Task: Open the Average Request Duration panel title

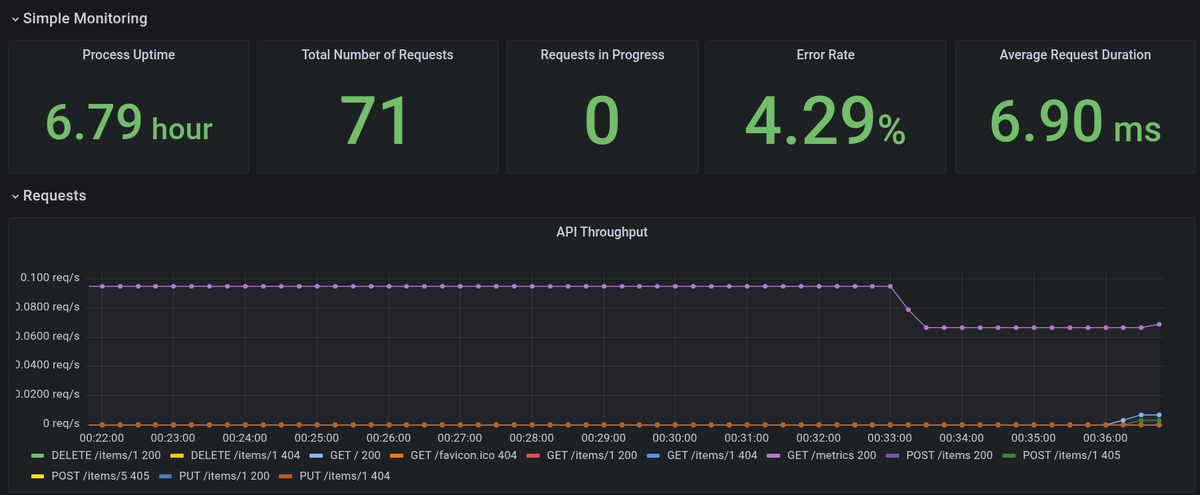Action: pos(1075,55)
